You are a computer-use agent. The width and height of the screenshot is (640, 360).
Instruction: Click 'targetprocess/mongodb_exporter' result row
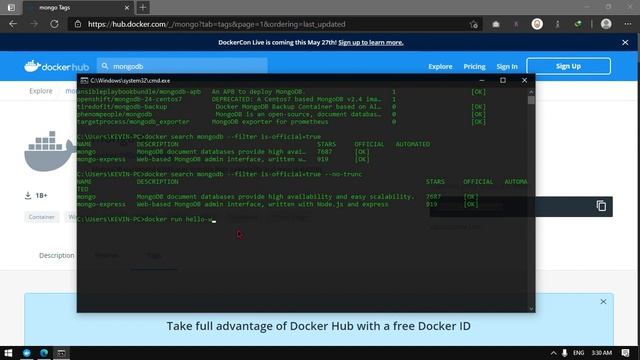282,122
